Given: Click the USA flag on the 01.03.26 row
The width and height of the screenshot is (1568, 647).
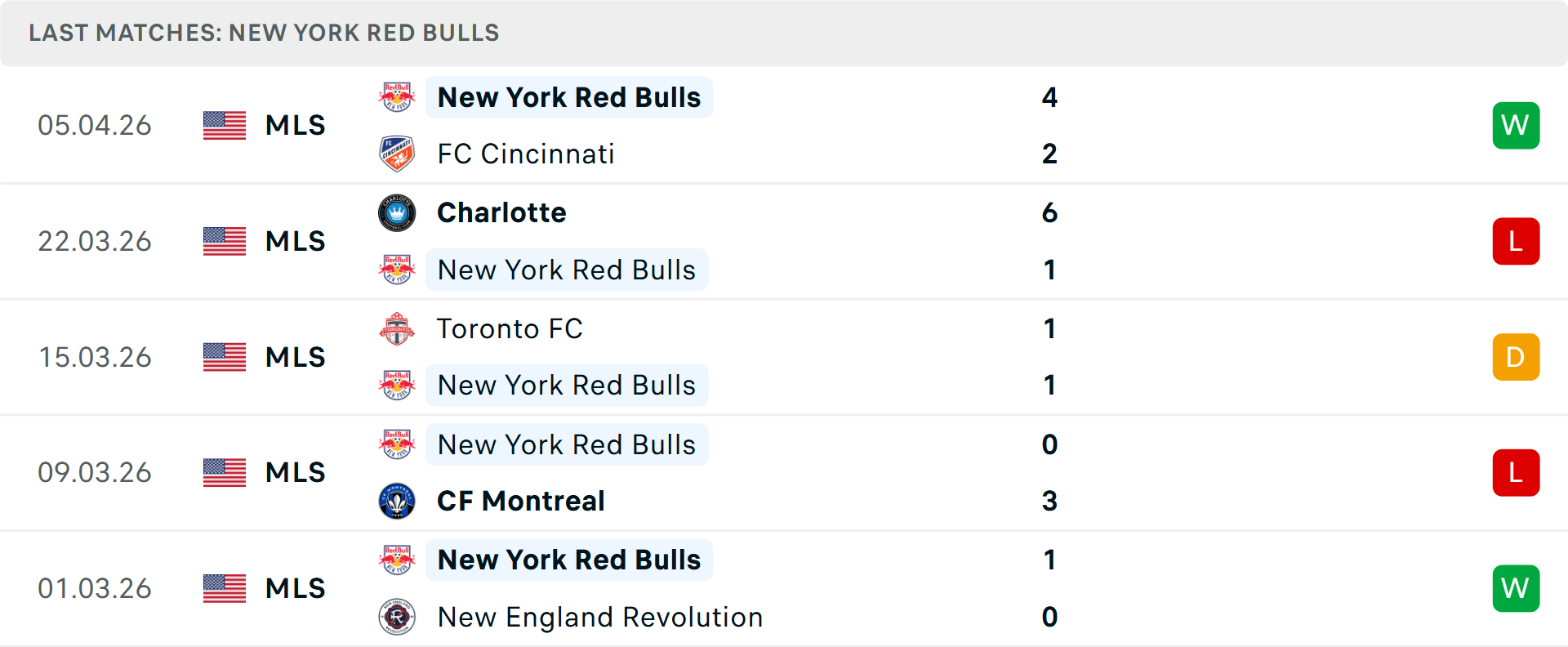Looking at the screenshot, I should (224, 588).
